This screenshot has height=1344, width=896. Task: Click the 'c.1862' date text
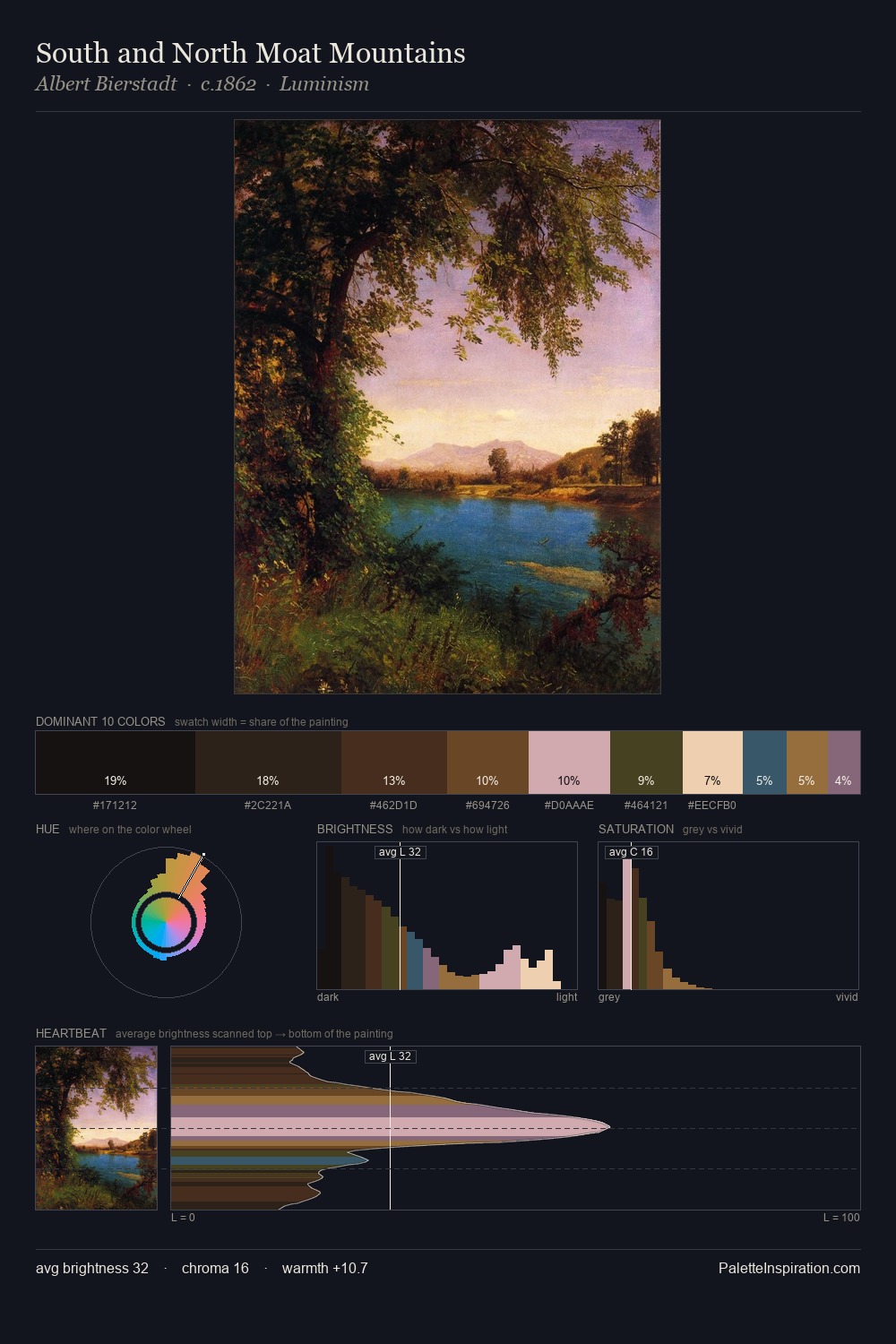click(x=228, y=84)
